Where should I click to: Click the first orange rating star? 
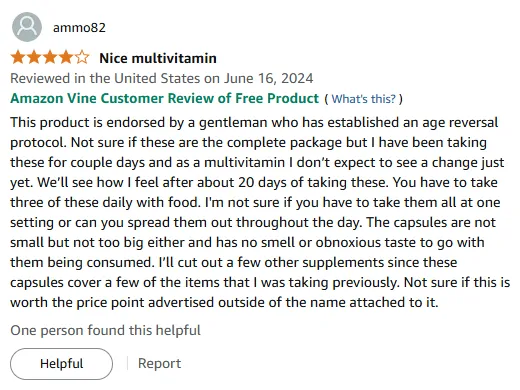(18, 58)
